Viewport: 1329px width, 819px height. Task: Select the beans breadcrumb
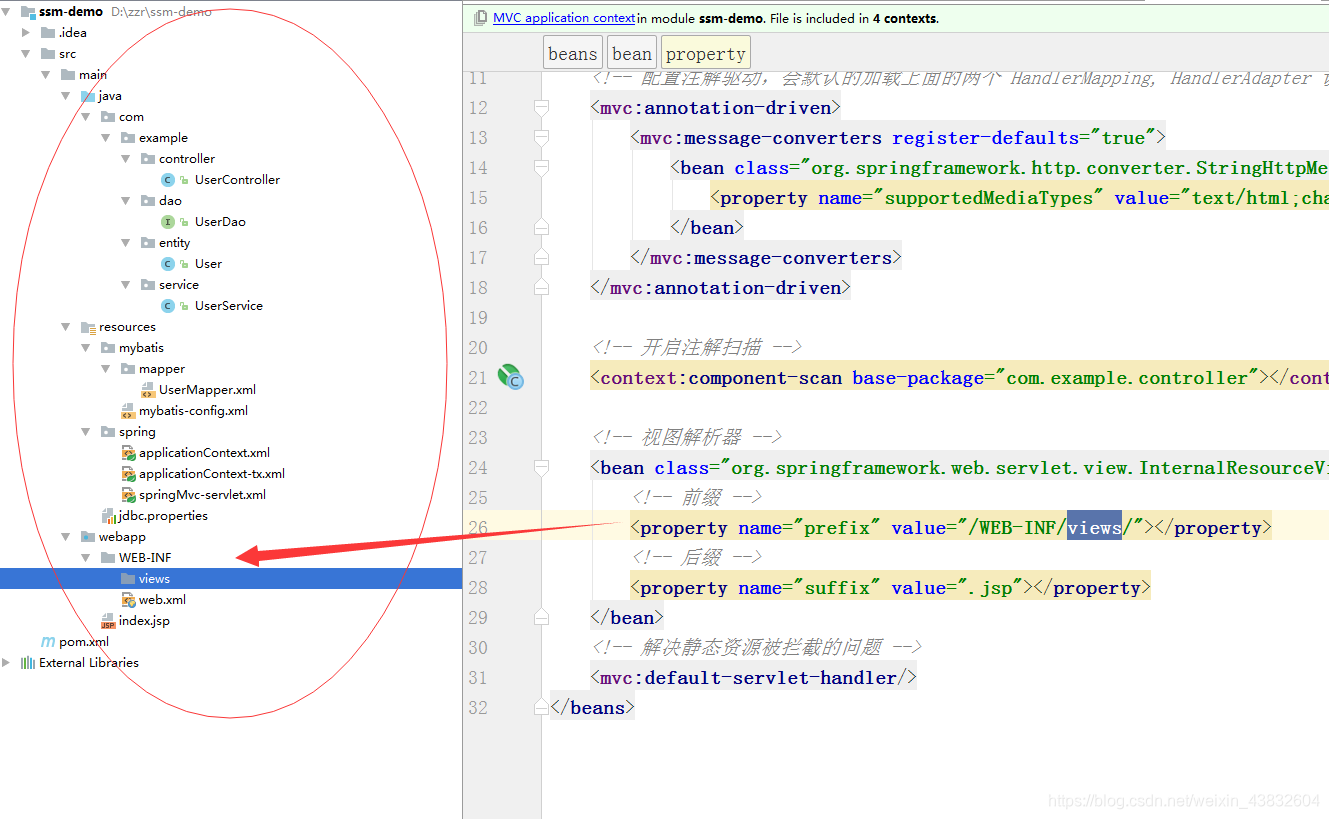(x=573, y=54)
